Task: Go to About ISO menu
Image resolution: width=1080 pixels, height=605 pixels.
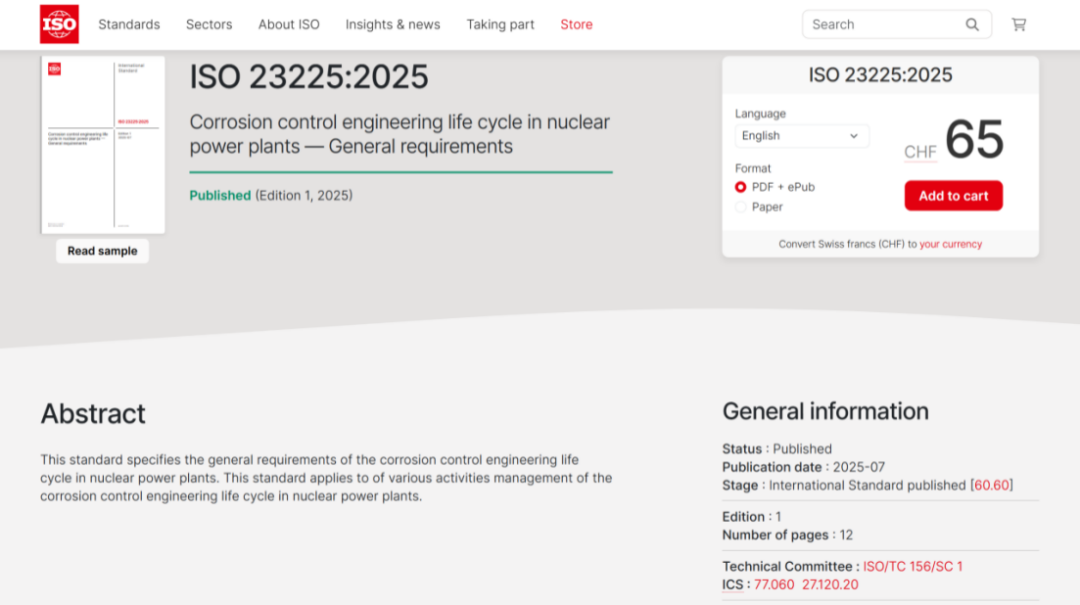Action: coord(289,25)
